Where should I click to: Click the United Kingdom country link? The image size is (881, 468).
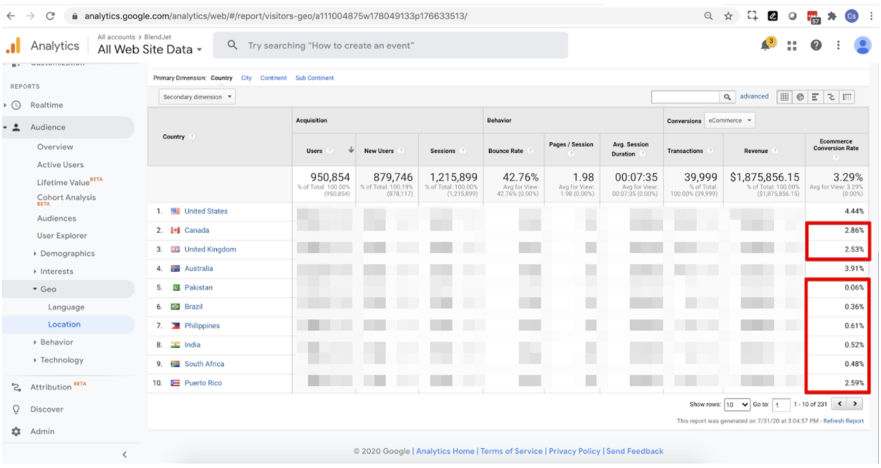pyautogui.click(x=210, y=249)
